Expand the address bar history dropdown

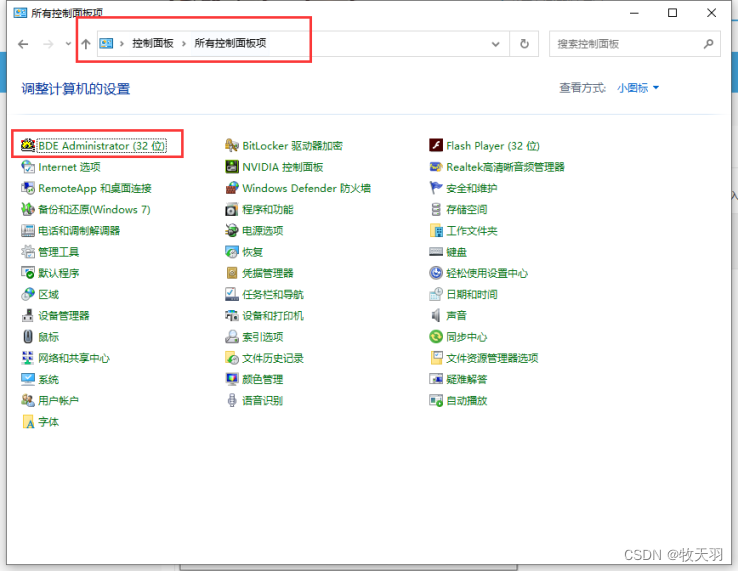(496, 44)
